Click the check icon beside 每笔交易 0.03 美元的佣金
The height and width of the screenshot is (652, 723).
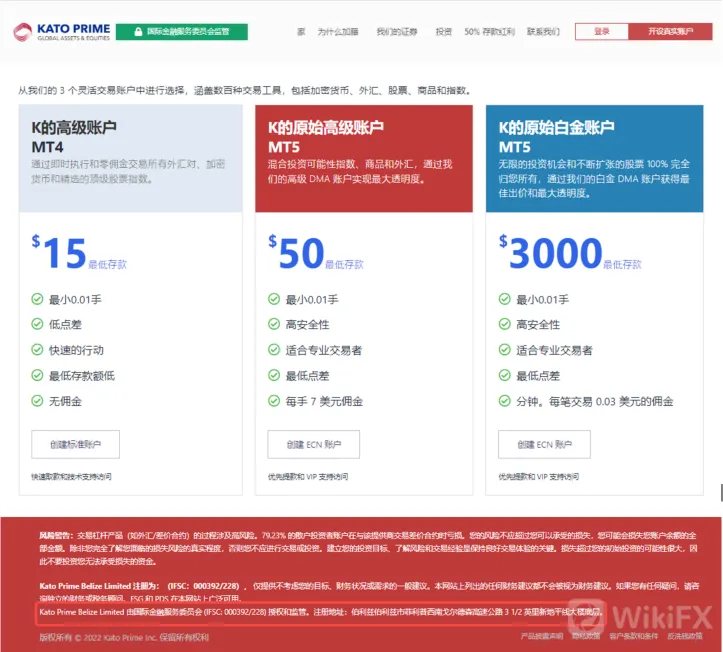[x=505, y=401]
